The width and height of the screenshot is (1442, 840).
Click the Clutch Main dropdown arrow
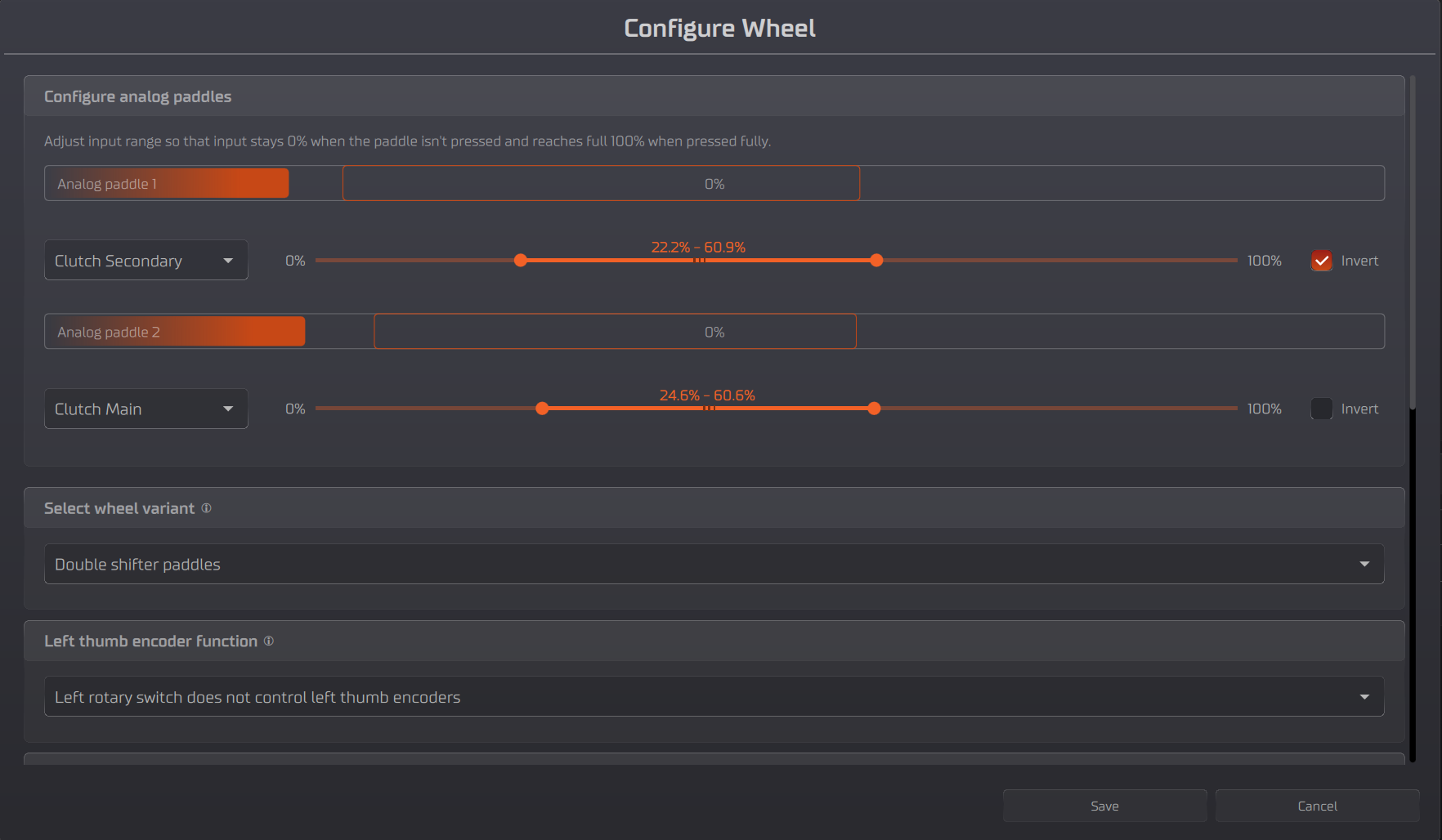click(228, 409)
